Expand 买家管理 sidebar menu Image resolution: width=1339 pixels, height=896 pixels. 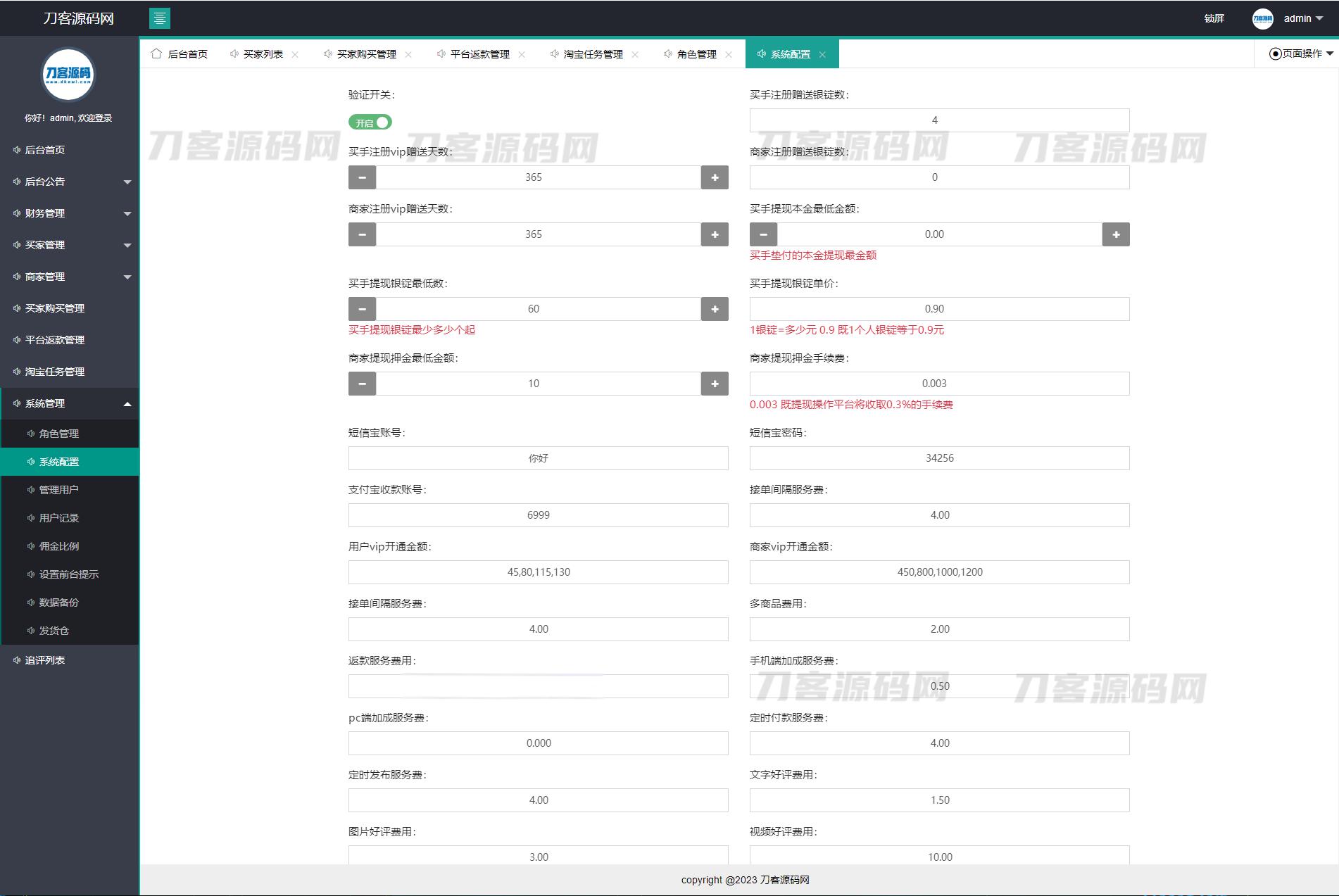click(70, 245)
